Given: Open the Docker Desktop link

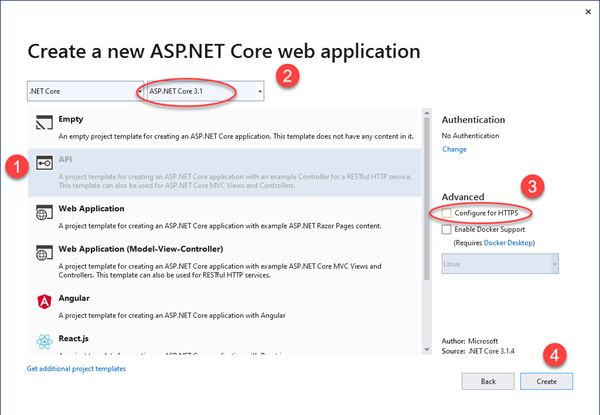Looking at the screenshot, I should point(508,243).
